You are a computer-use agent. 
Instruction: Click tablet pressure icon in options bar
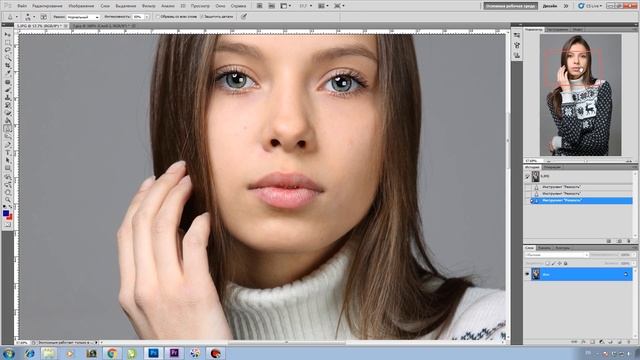coord(244,17)
